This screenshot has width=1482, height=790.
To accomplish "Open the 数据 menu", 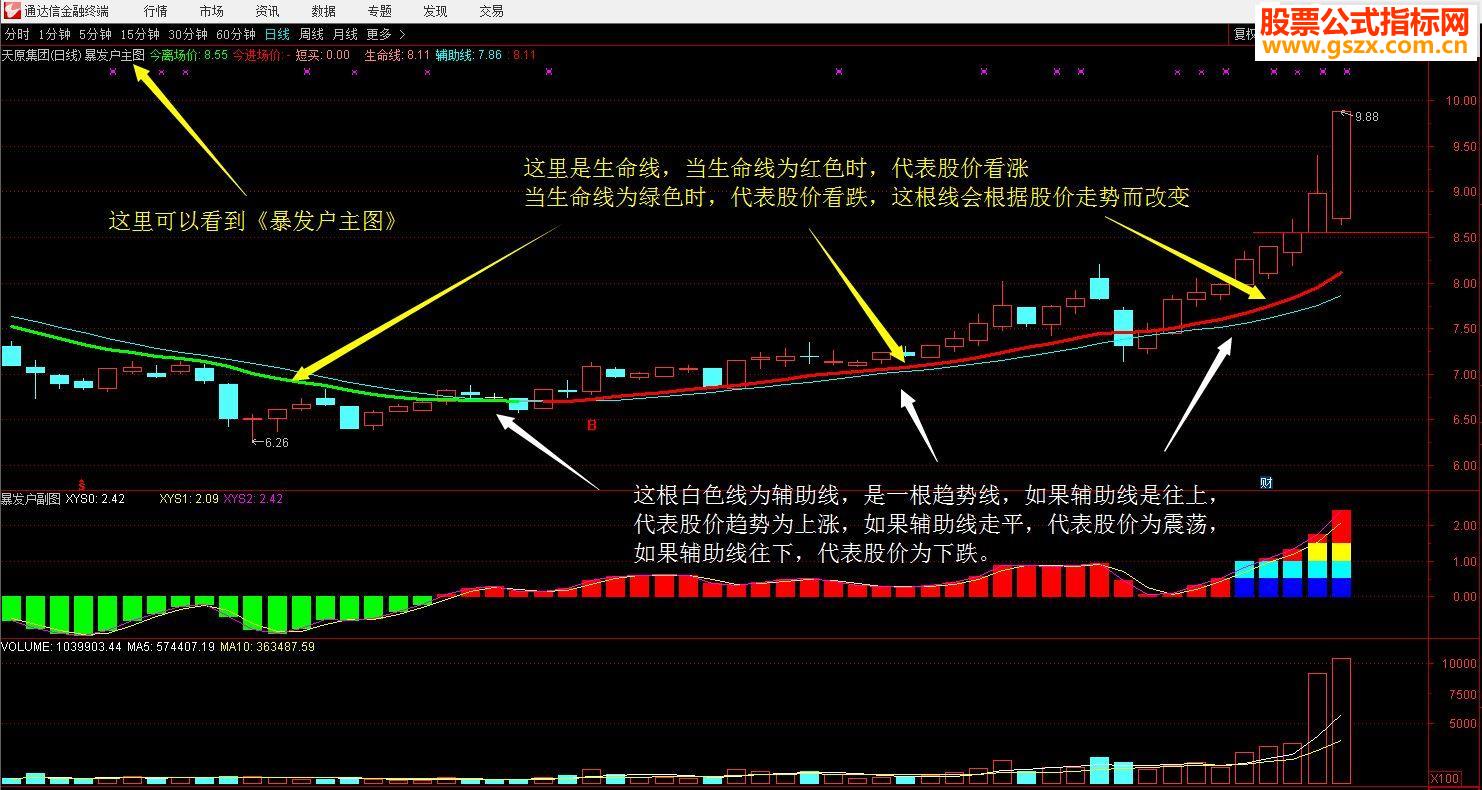I will coord(323,11).
